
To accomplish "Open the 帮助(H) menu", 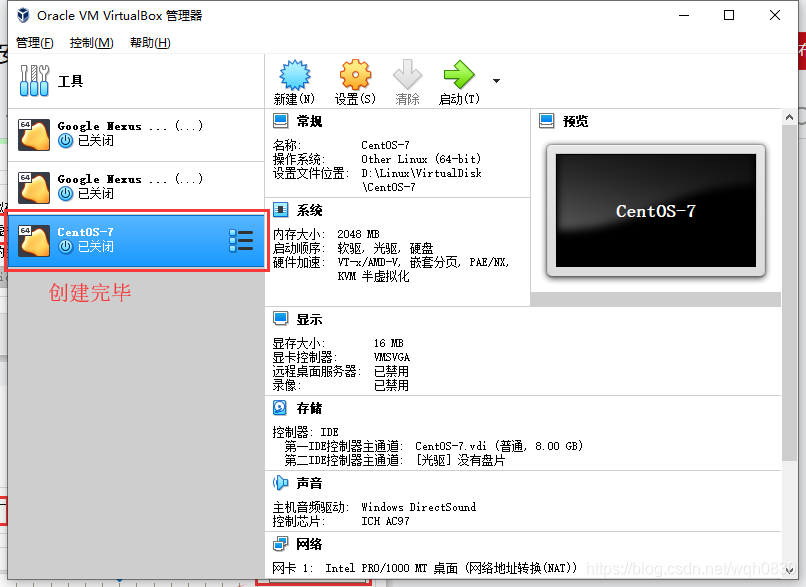I will click(150, 43).
